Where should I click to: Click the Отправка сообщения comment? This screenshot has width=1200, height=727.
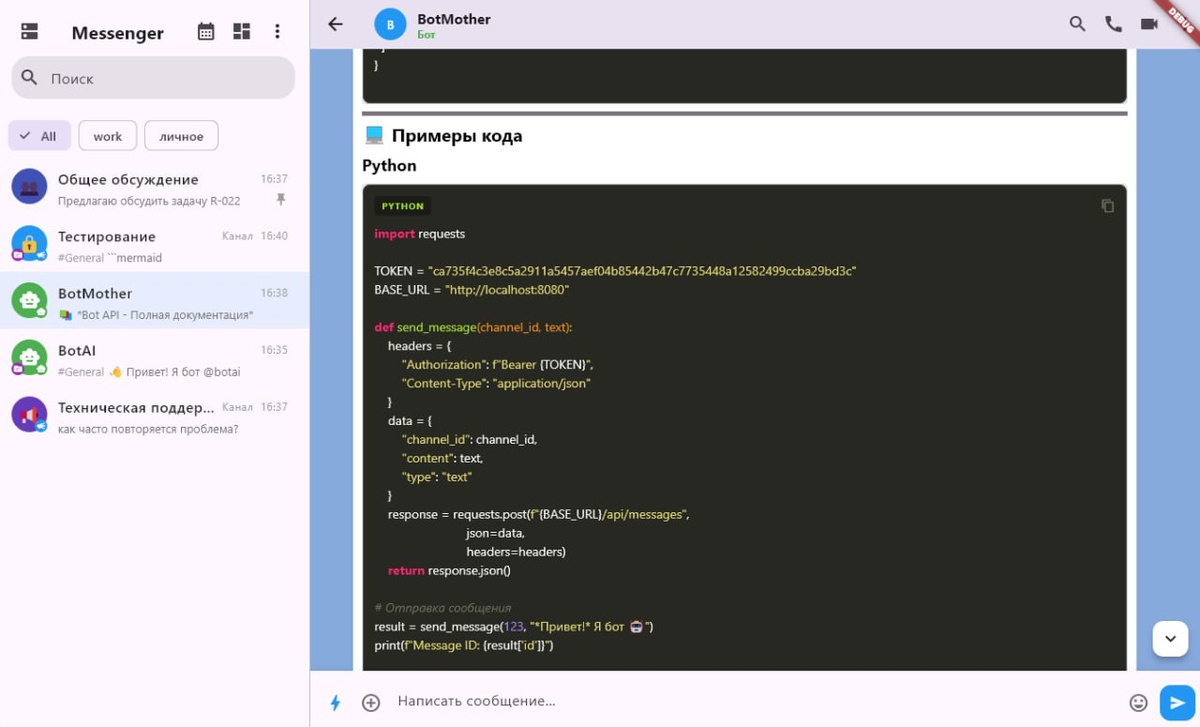click(443, 608)
